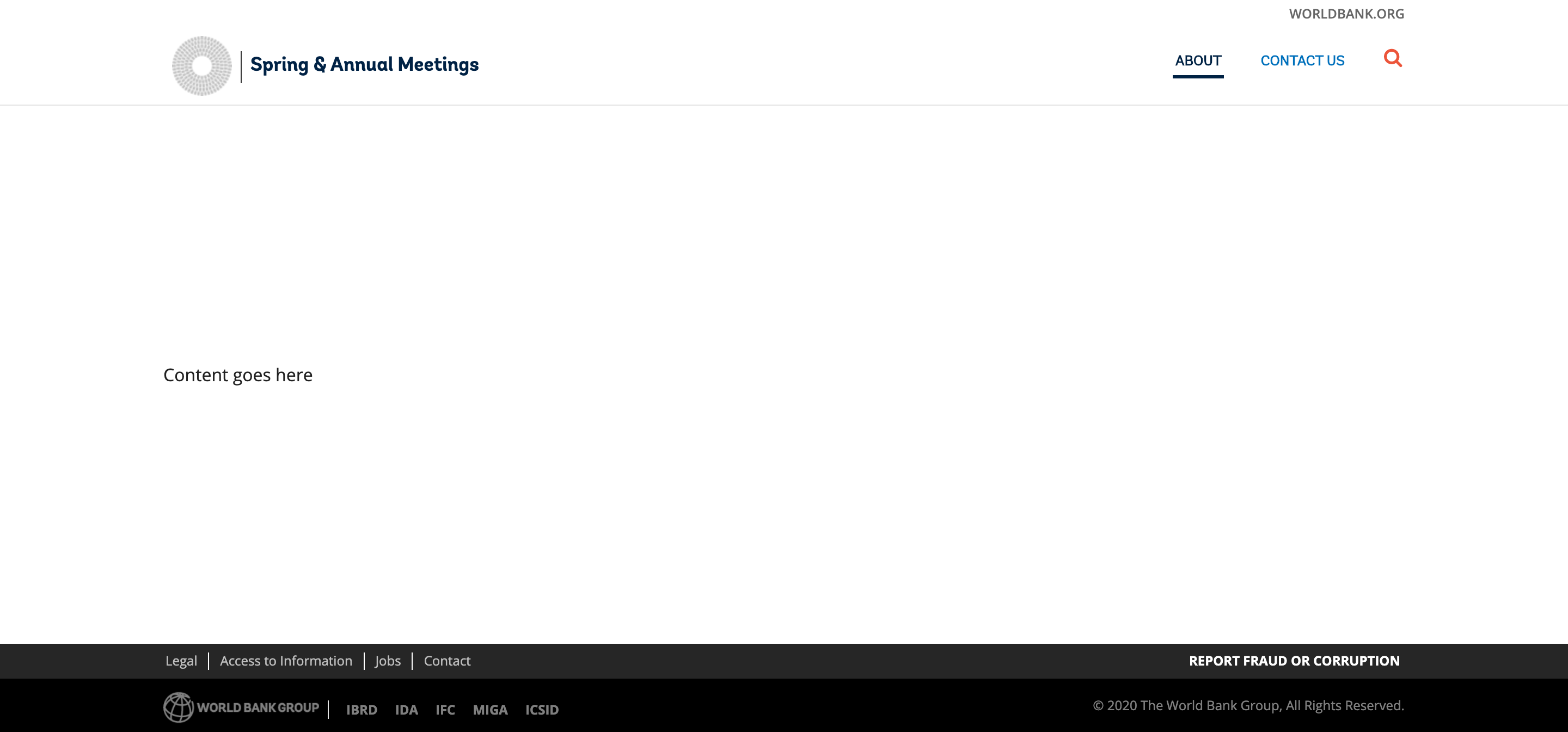This screenshot has width=1568, height=732.
Task: Click the IBRD link in the footer
Action: [x=362, y=709]
